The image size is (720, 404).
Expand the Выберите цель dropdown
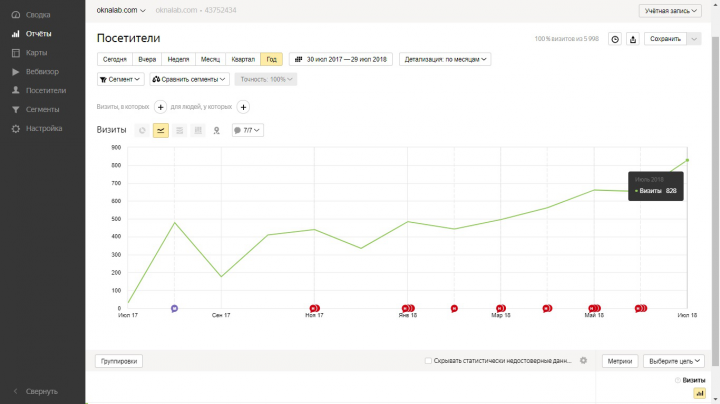pos(674,361)
